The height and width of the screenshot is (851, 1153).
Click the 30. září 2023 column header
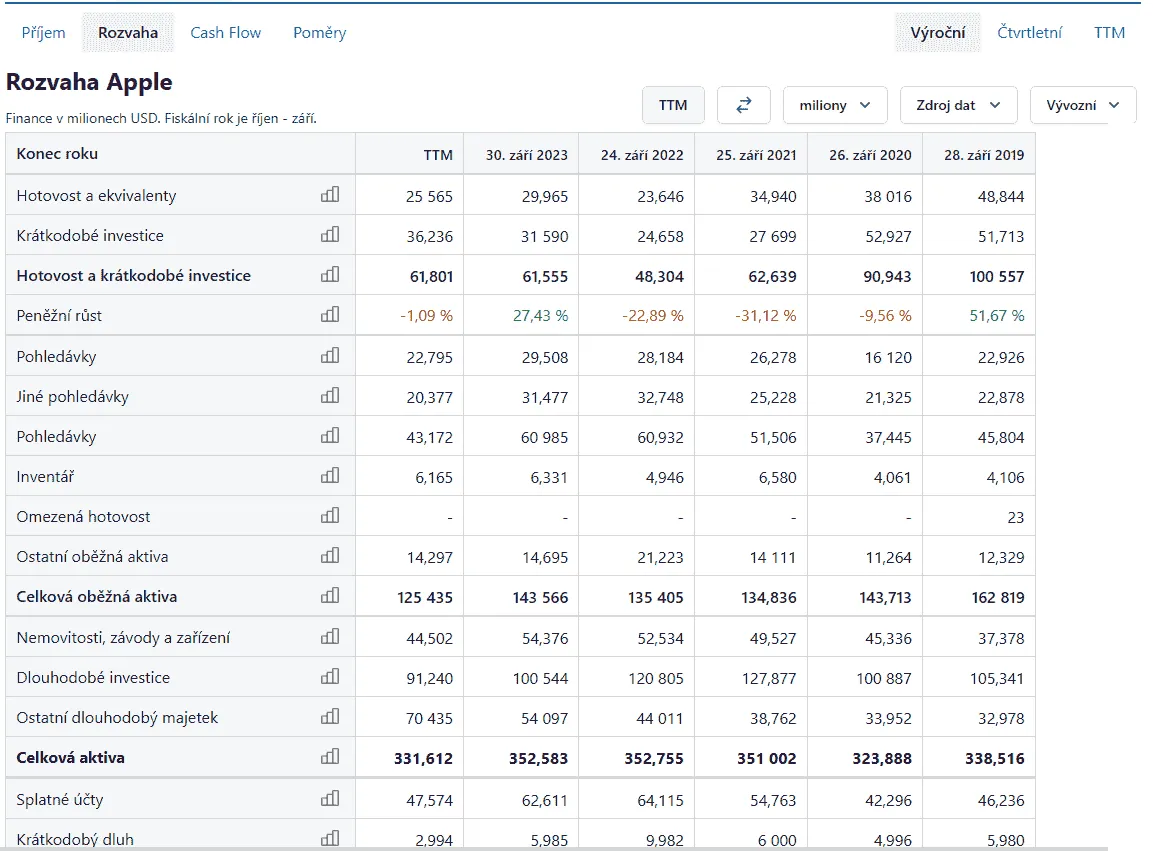pyautogui.click(x=526, y=155)
